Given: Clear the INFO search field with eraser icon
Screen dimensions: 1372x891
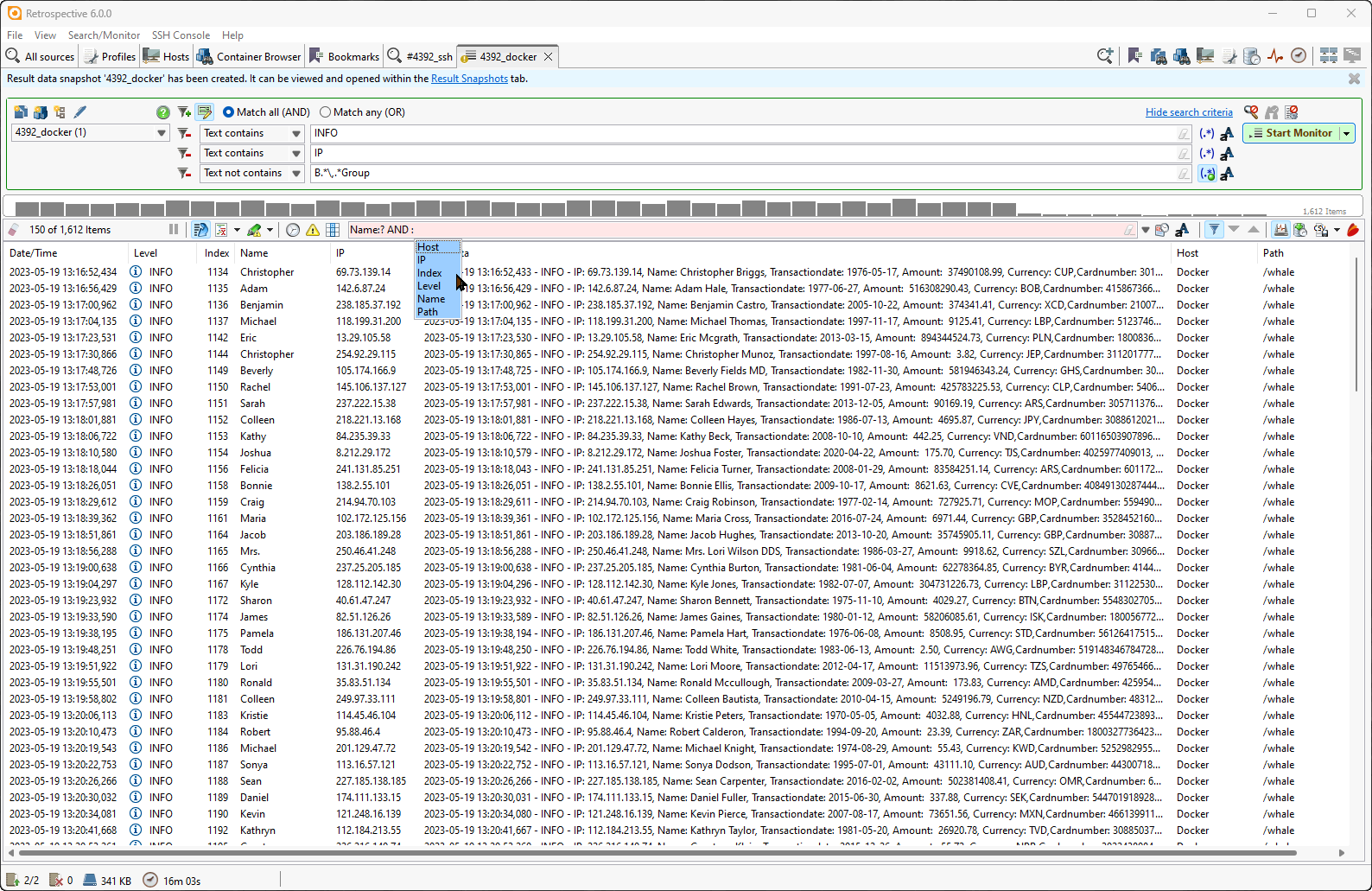Looking at the screenshot, I should [1184, 133].
